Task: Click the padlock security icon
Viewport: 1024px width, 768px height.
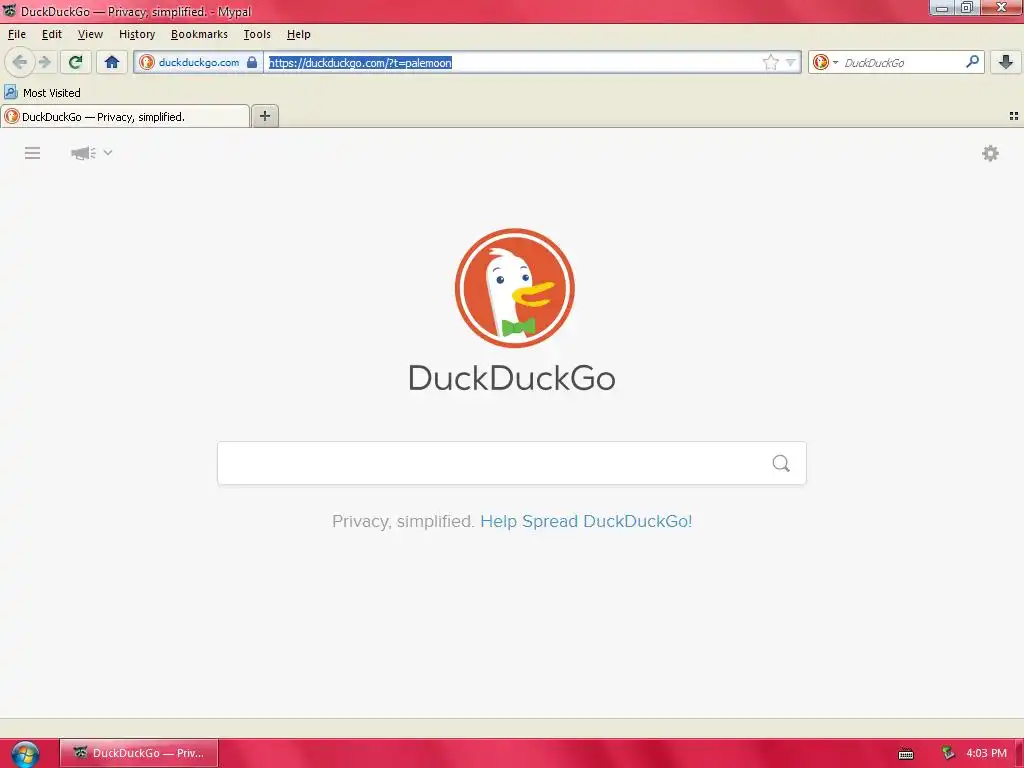Action: point(252,62)
